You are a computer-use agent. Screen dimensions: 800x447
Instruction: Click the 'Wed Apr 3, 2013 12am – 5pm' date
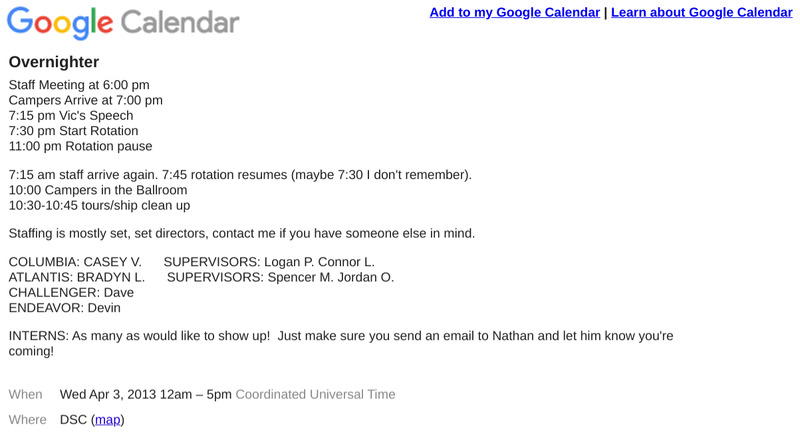[146, 394]
